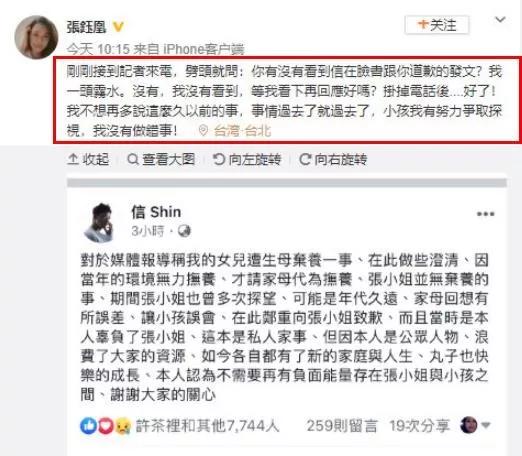Open the 259則留言 comments link
The height and width of the screenshot is (456, 522).
[342, 426]
